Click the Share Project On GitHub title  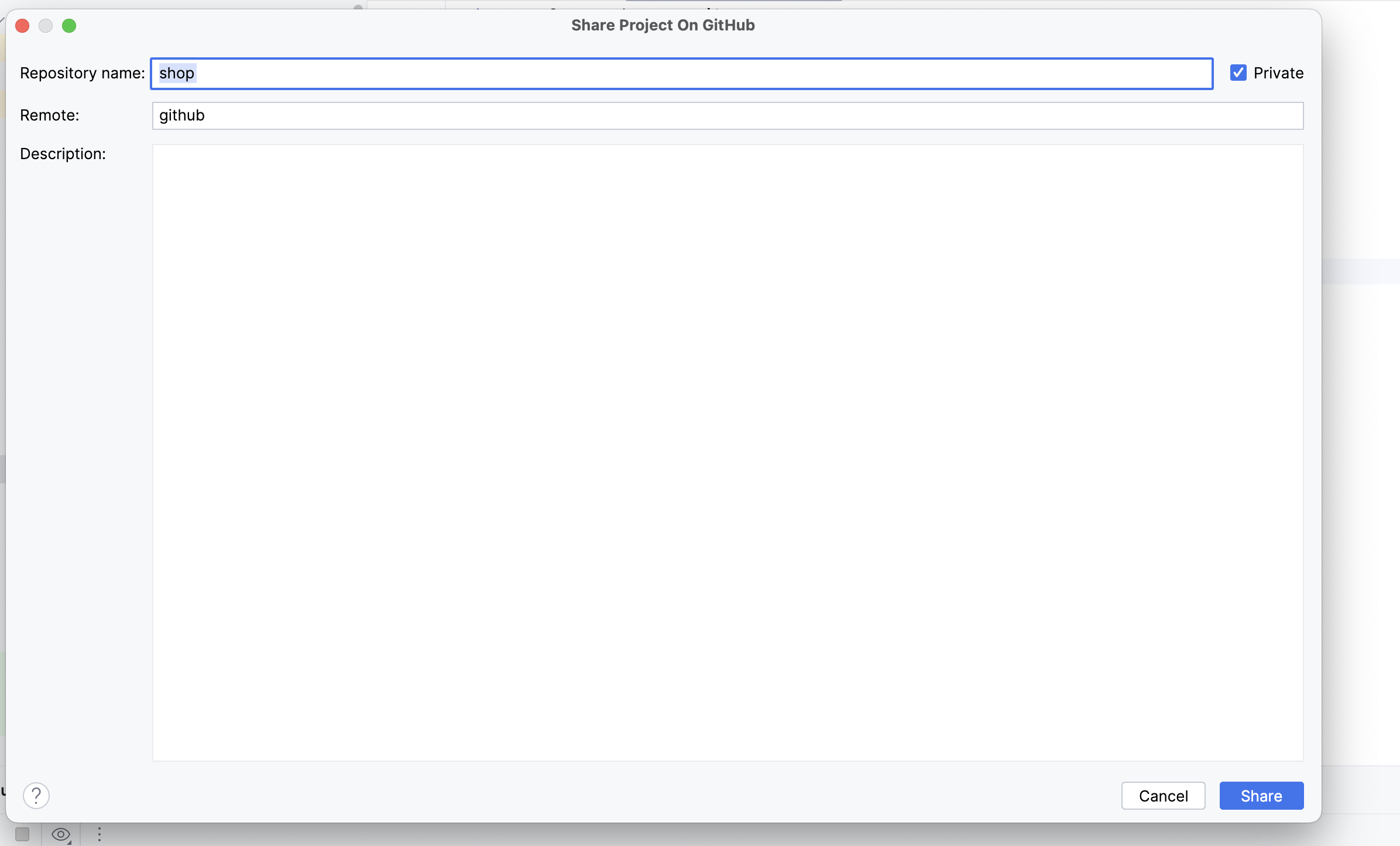(x=663, y=25)
